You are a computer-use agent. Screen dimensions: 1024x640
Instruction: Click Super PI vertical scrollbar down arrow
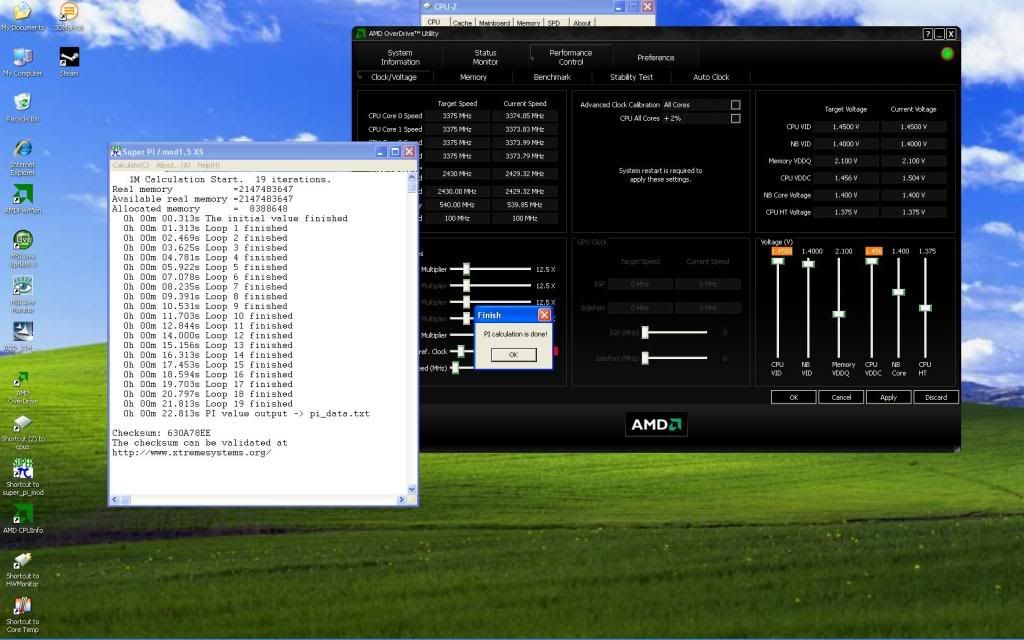[x=411, y=489]
